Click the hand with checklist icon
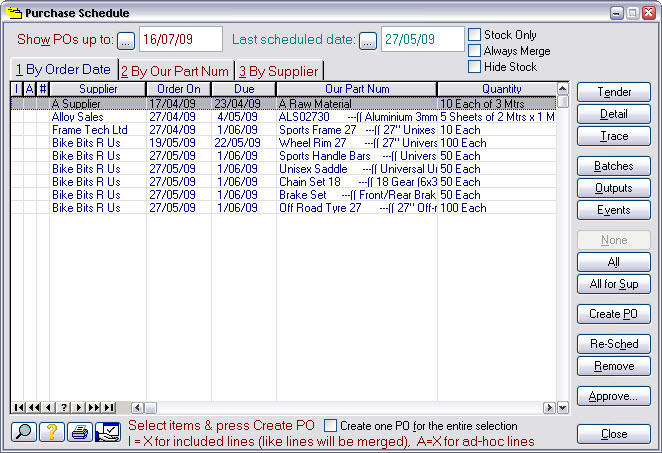Screen dimensions: 662x453 107,433
